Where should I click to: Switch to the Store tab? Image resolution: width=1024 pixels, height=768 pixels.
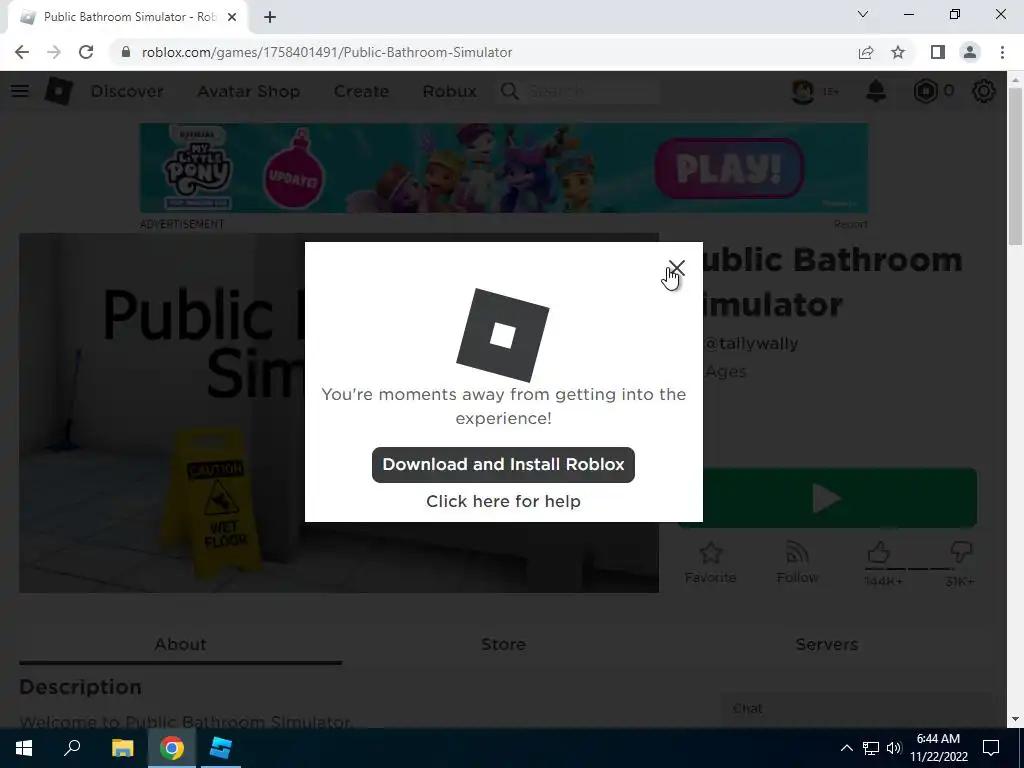(x=503, y=645)
